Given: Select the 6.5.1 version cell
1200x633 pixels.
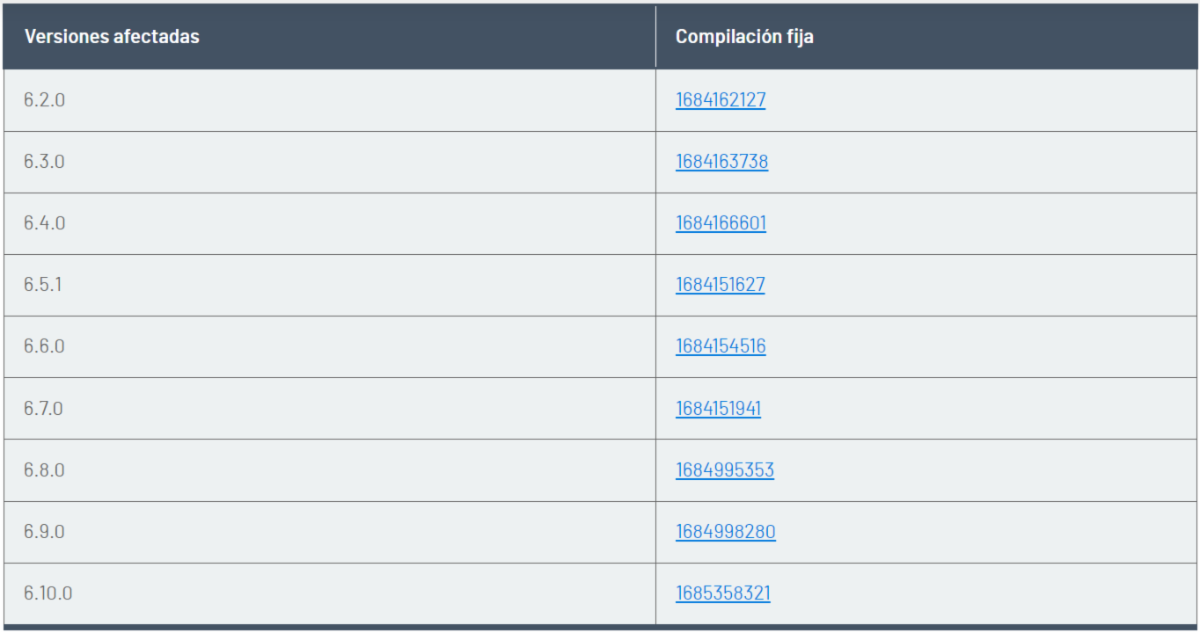Looking at the screenshot, I should pyautogui.click(x=43, y=285).
